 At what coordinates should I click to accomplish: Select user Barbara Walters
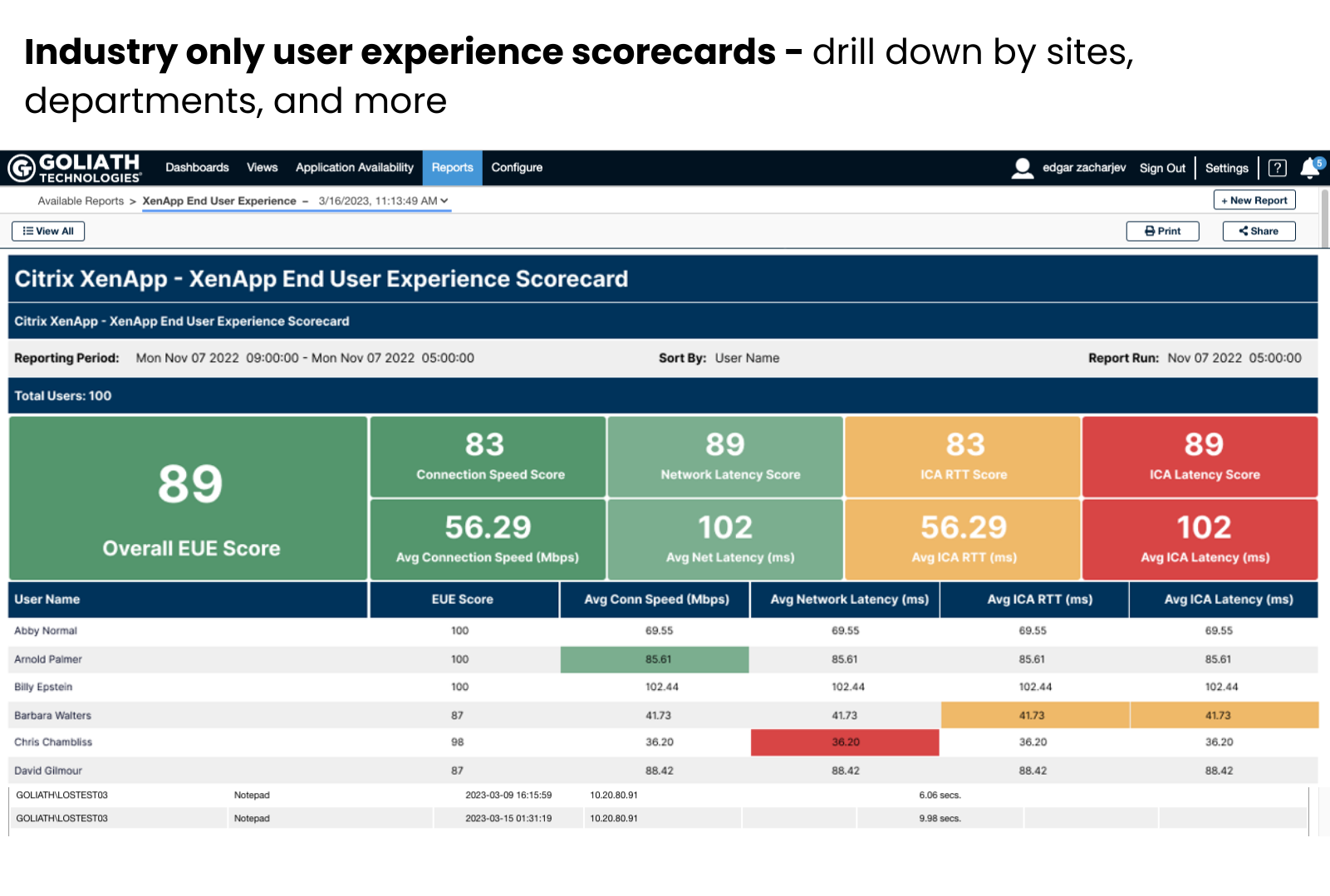[52, 715]
